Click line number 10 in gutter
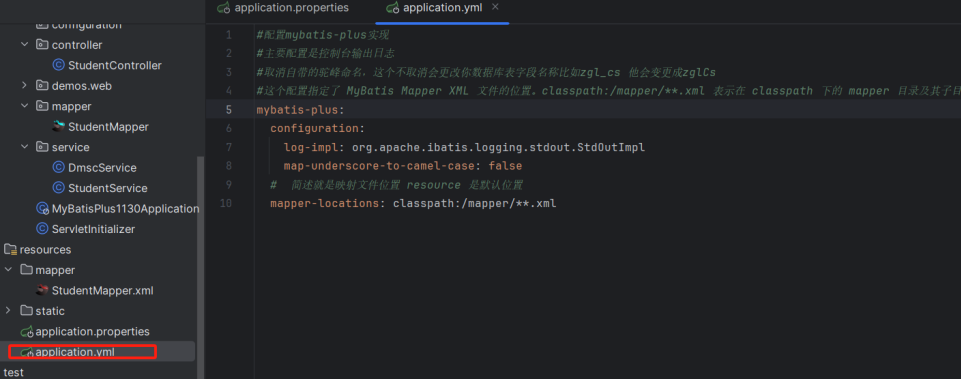The width and height of the screenshot is (961, 379). coord(226,203)
